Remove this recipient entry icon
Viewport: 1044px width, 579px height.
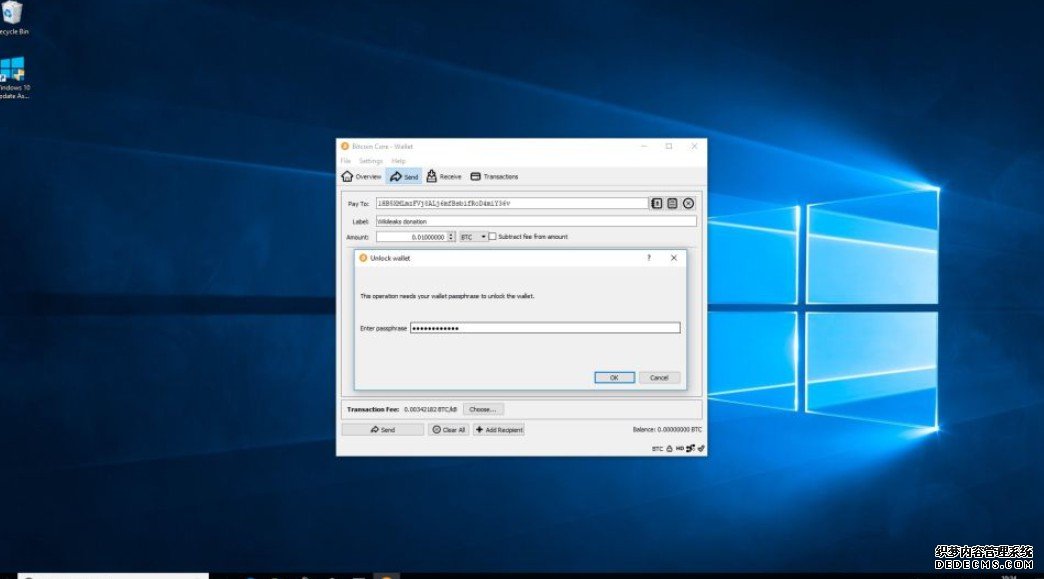coord(689,203)
